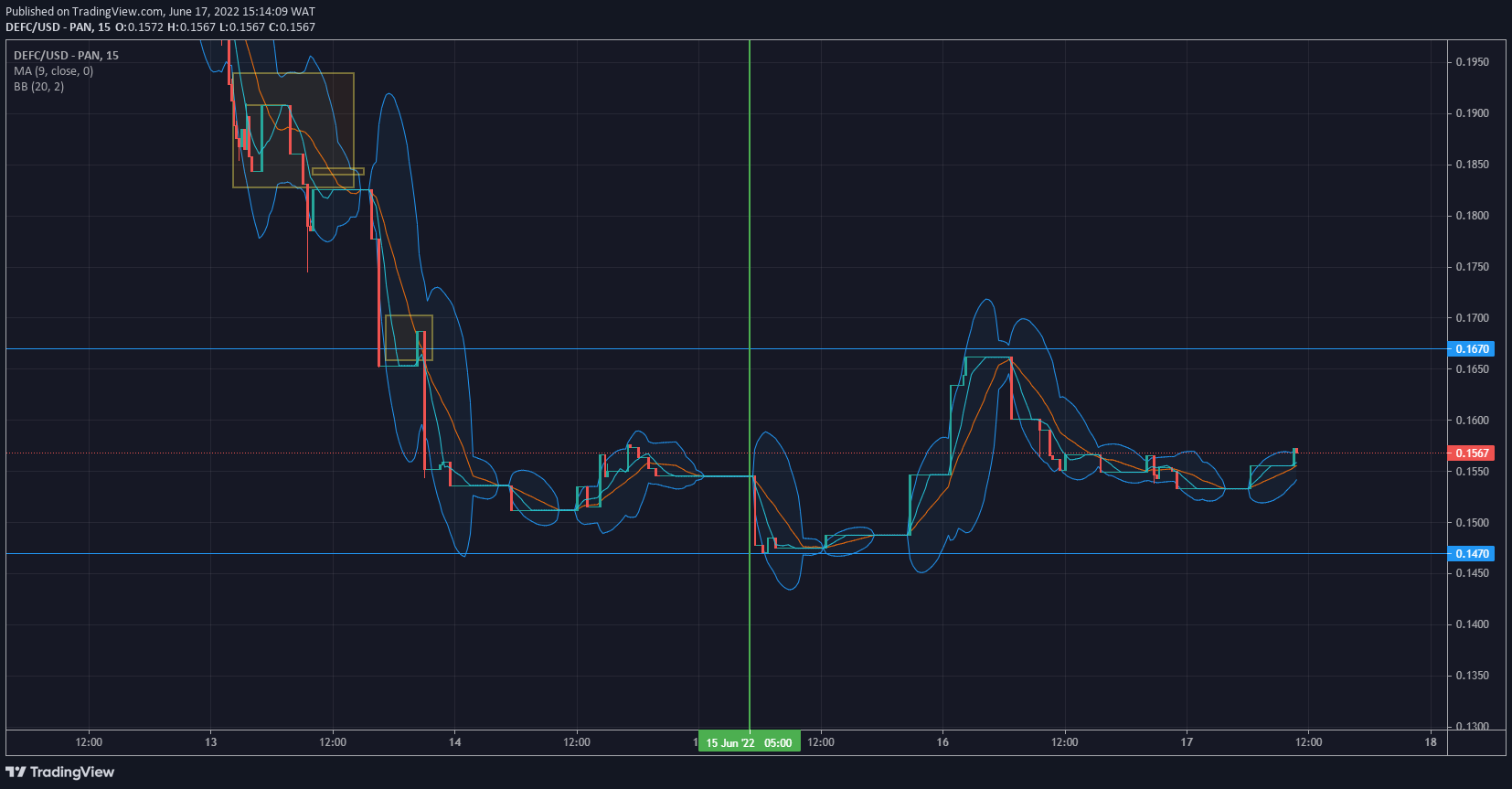
Task: Click the blue 0.1670 price line label
Action: tap(1472, 349)
